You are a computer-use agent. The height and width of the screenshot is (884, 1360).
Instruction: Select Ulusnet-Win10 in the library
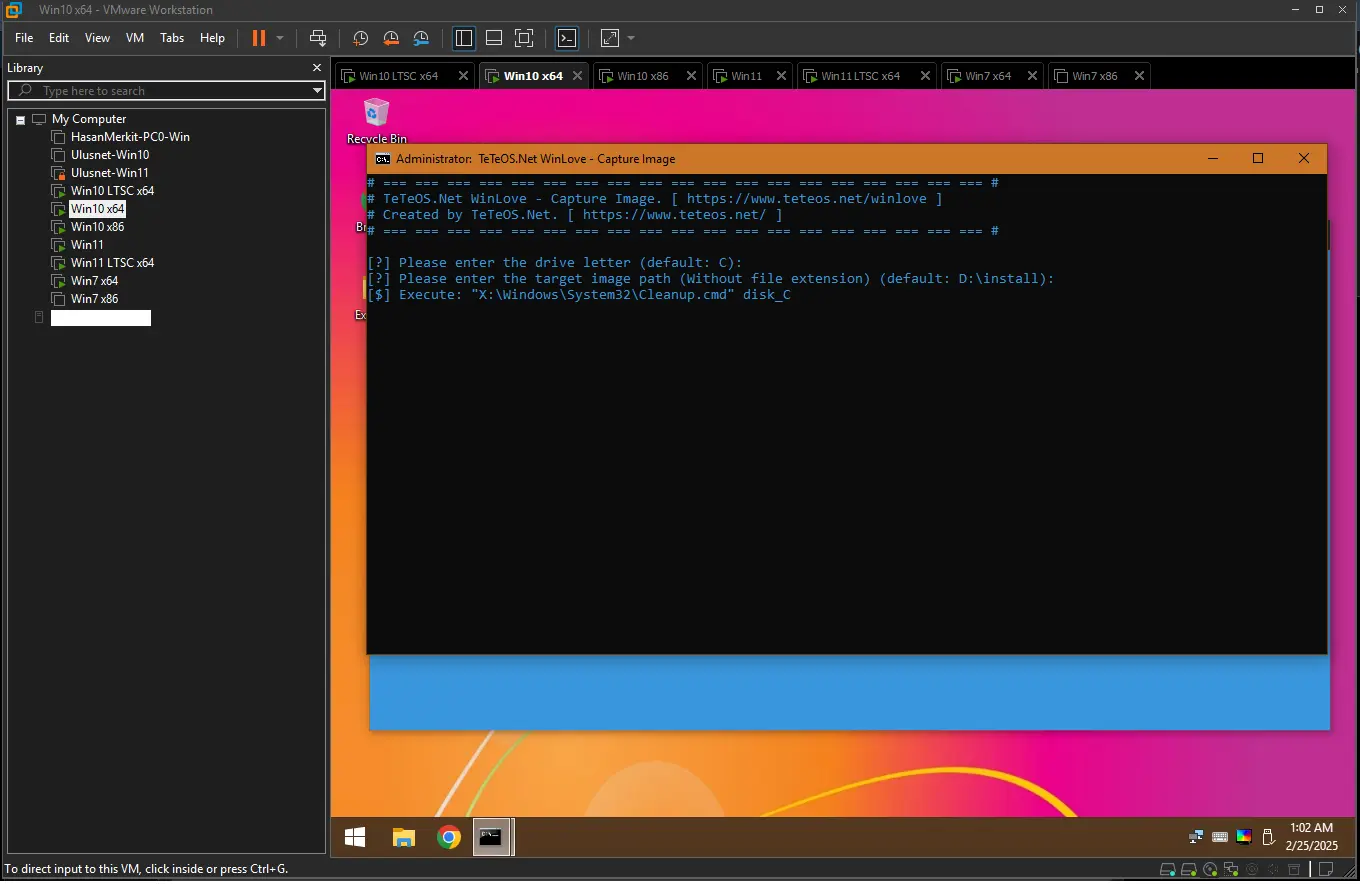point(110,155)
